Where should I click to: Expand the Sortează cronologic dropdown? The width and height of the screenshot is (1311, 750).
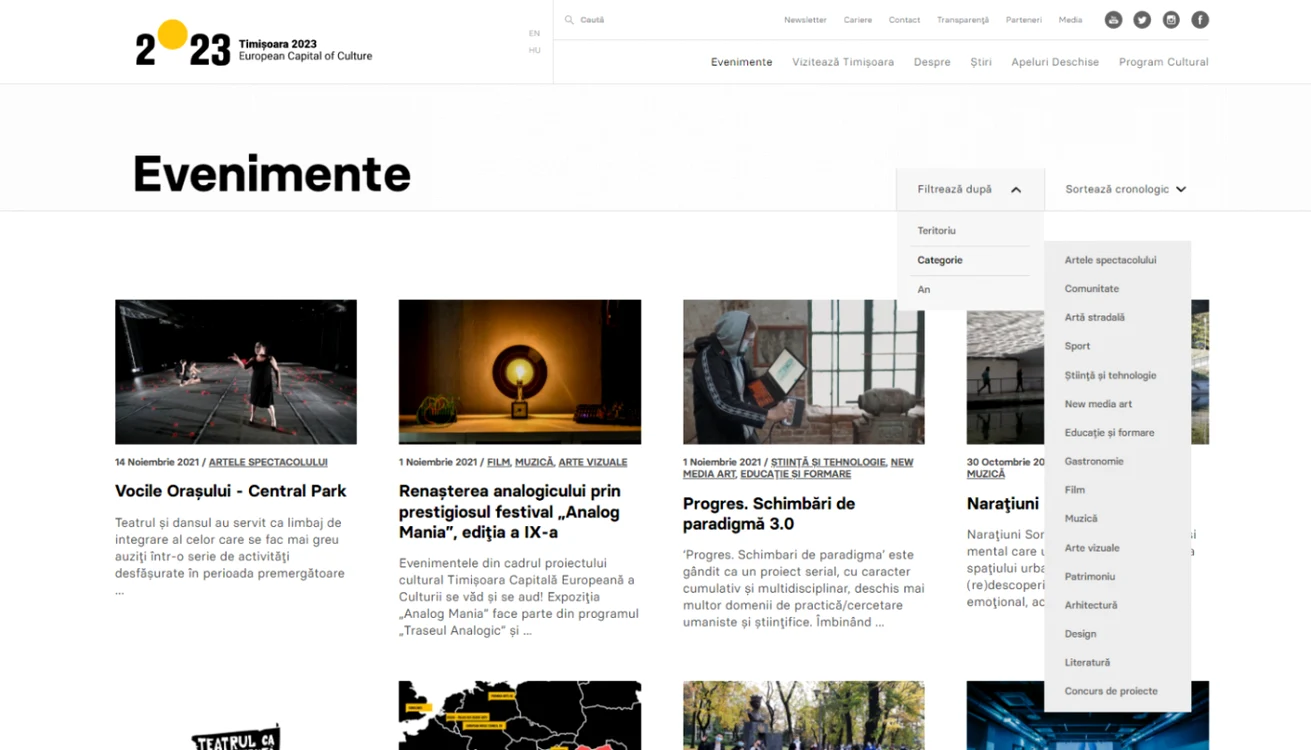pyautogui.click(x=1126, y=189)
